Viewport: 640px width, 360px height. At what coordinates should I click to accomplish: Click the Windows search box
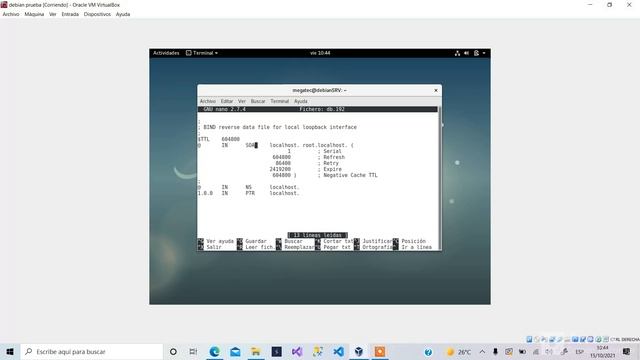(92, 351)
